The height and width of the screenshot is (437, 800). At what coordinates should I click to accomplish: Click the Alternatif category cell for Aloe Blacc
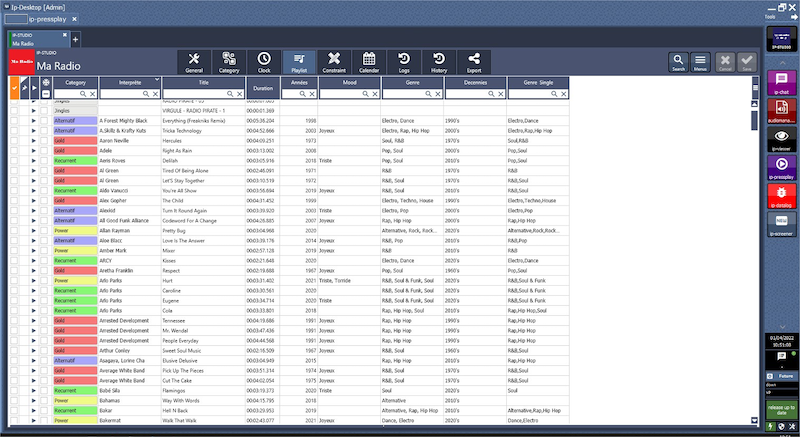pyautogui.click(x=76, y=241)
